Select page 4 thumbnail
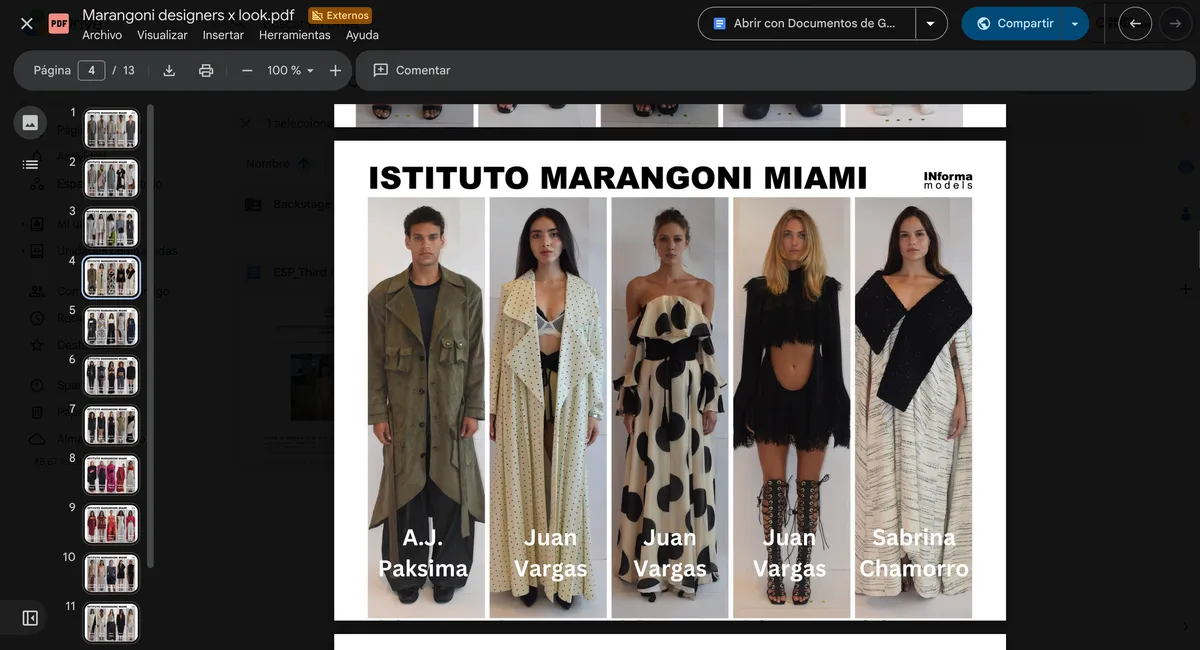Screen dimensions: 1200x650 coord(111,277)
